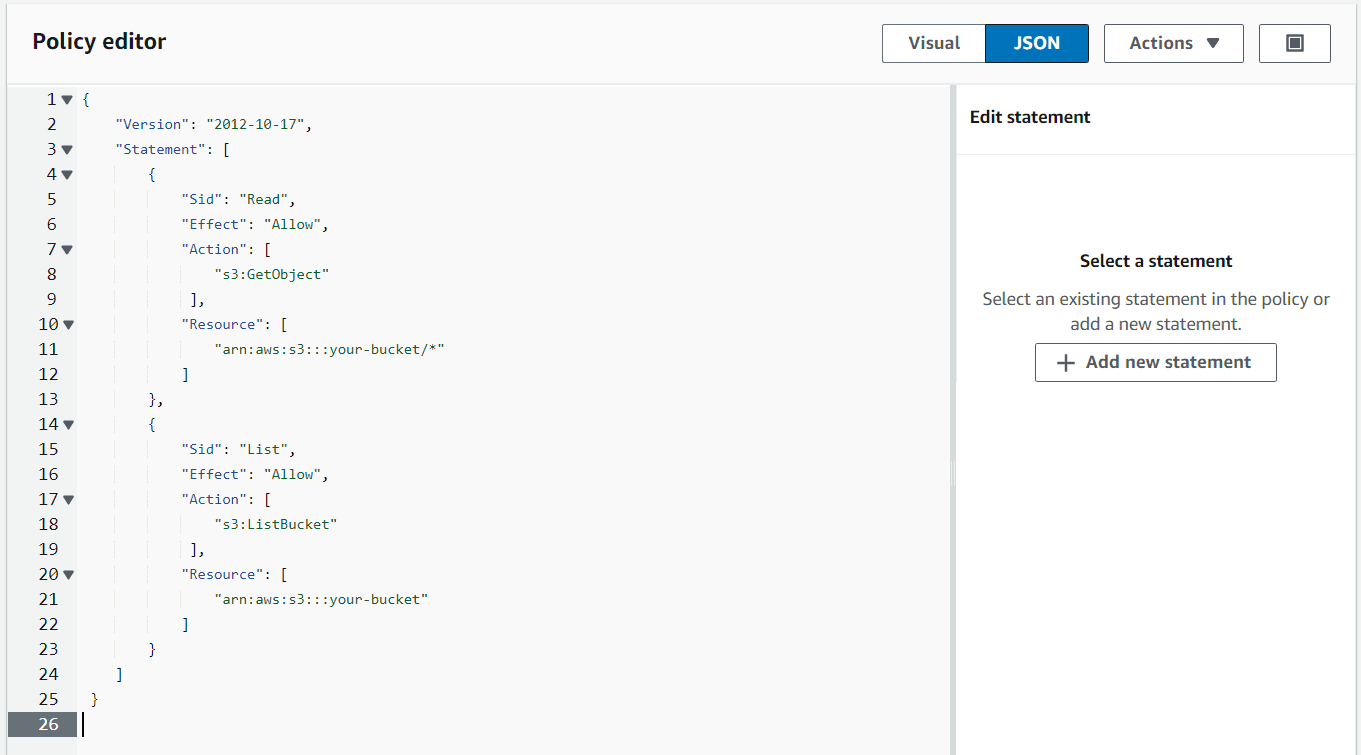Image resolution: width=1361 pixels, height=755 pixels.
Task: Collapse the Resource array on line 20
Action: point(66,573)
